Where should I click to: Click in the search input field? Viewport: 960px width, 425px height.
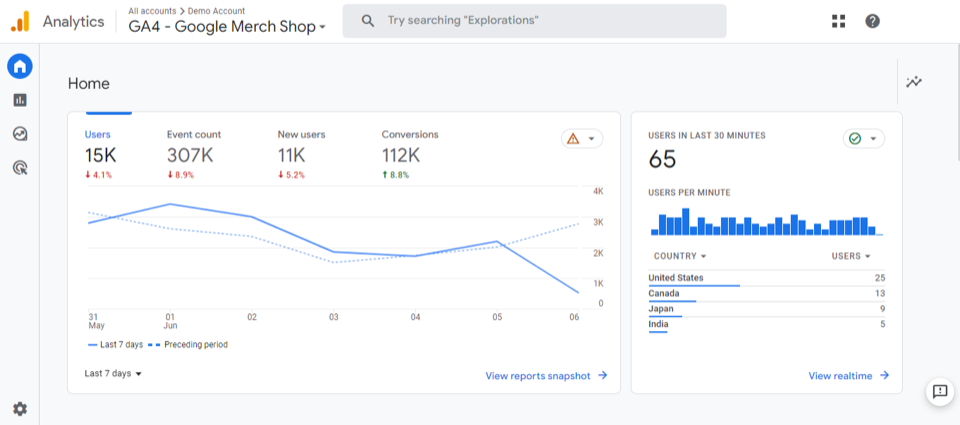[x=550, y=21]
